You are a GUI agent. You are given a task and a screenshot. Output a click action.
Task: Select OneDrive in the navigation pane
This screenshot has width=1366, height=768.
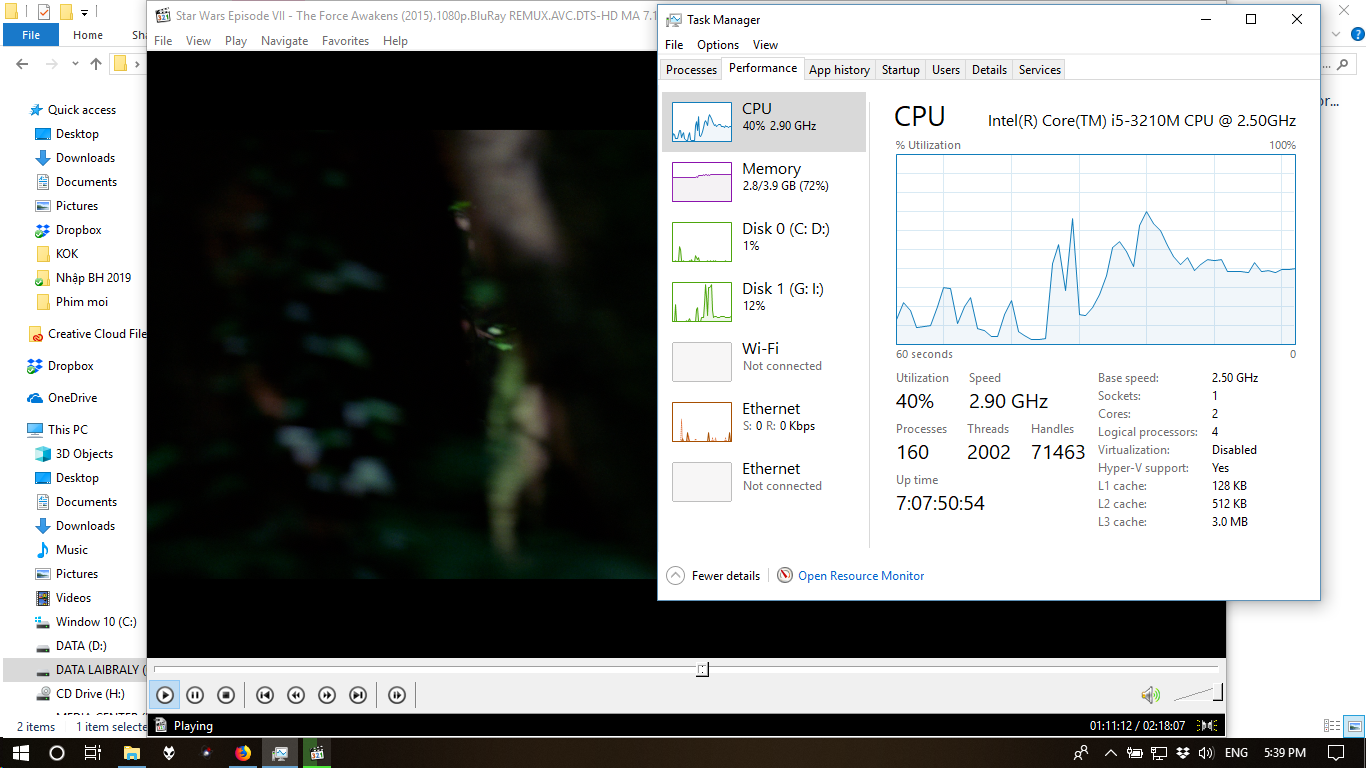tap(72, 398)
